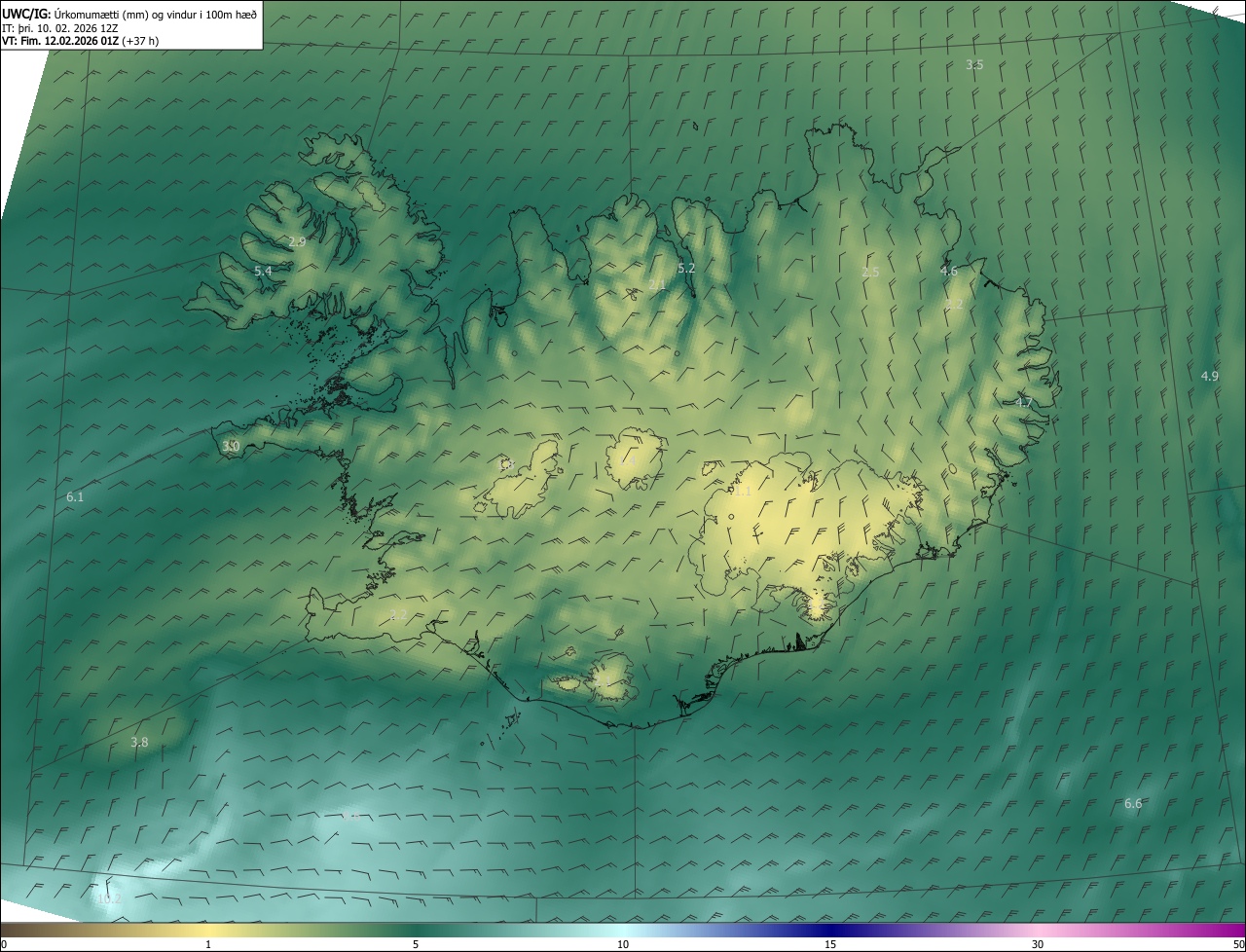Click the 10 mark on the legend bar

623,944
